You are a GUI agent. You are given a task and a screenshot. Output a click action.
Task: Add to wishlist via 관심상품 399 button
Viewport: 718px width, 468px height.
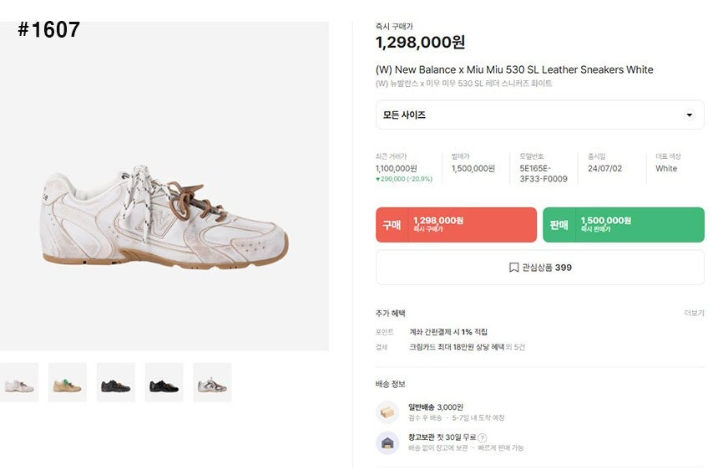(540, 267)
